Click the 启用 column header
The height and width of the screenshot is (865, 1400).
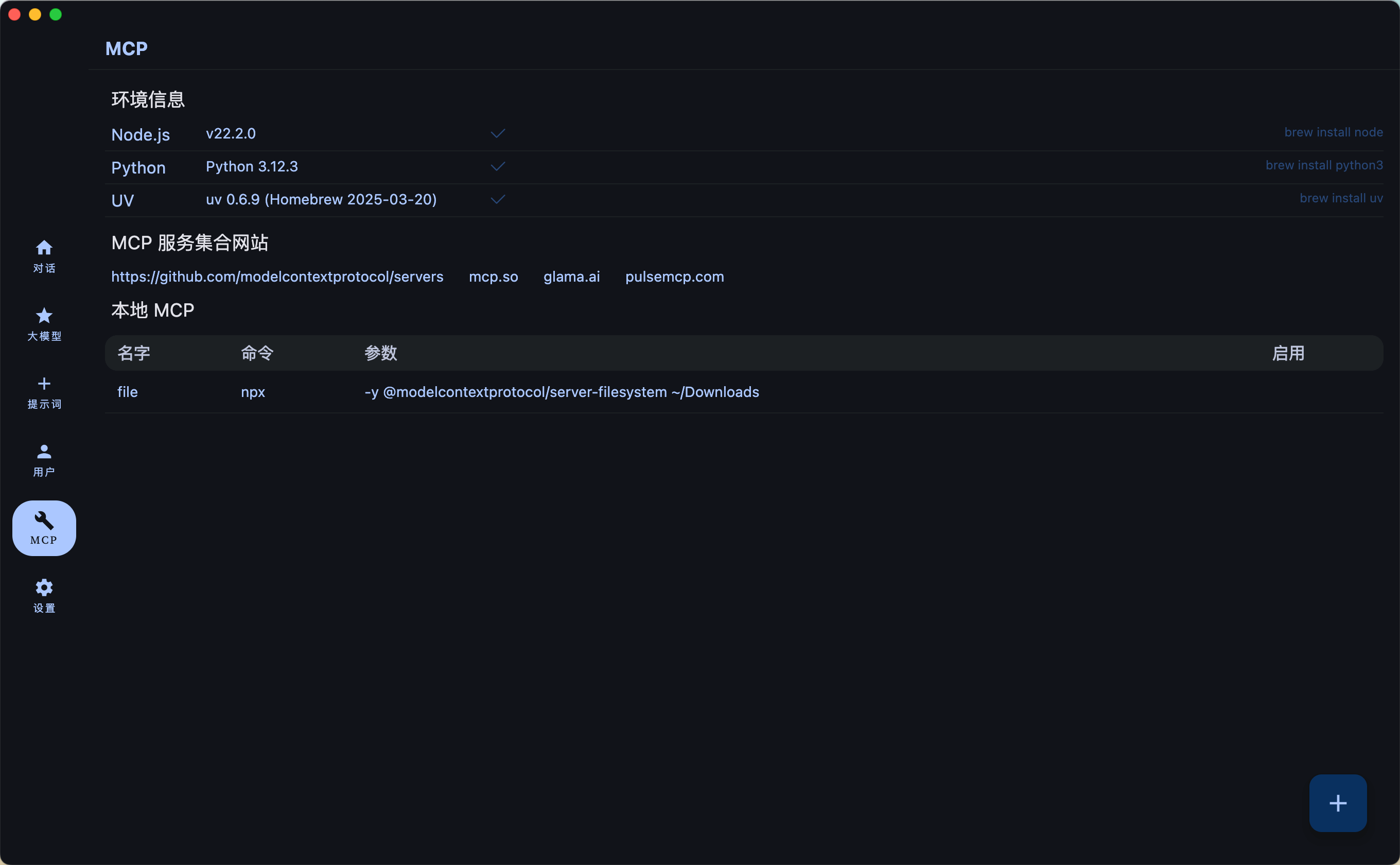click(x=1287, y=353)
